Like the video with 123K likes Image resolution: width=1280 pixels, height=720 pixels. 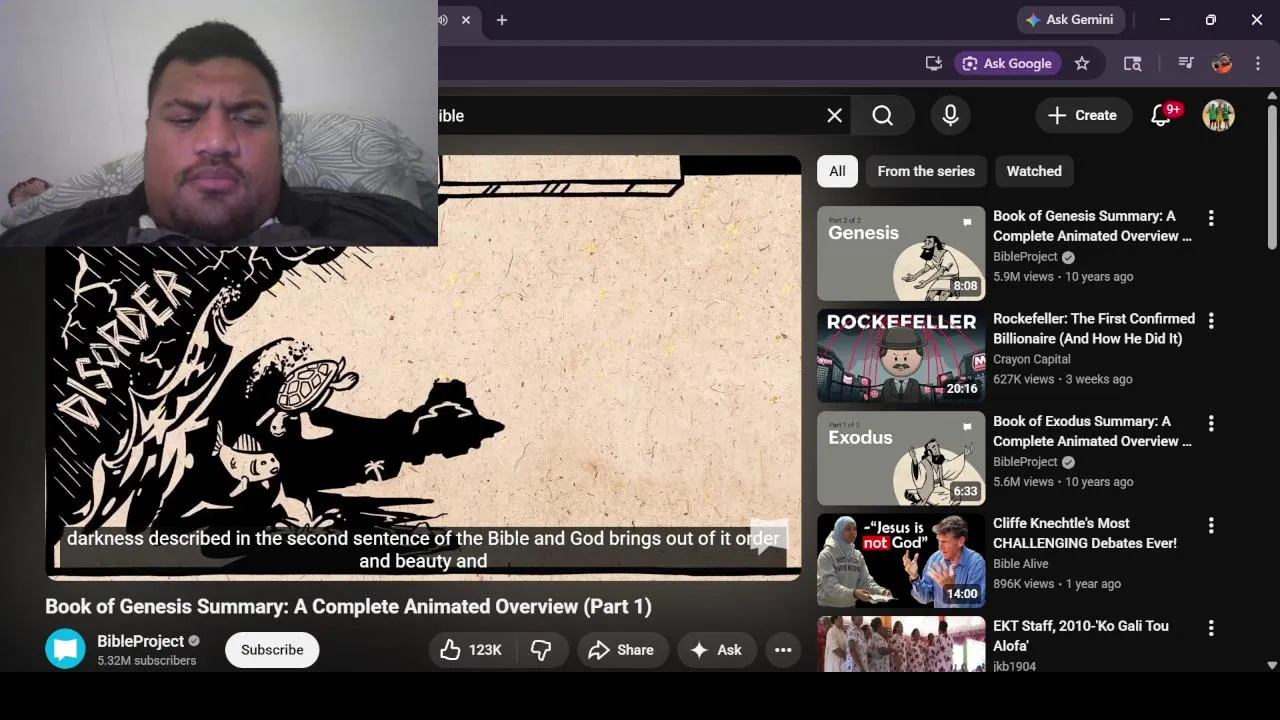(471, 650)
